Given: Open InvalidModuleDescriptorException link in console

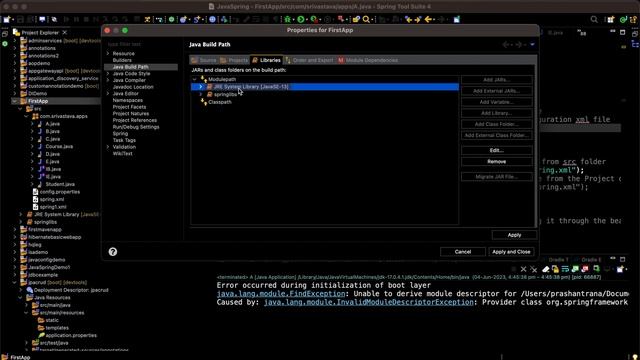Looking at the screenshot, I should (x=369, y=302).
